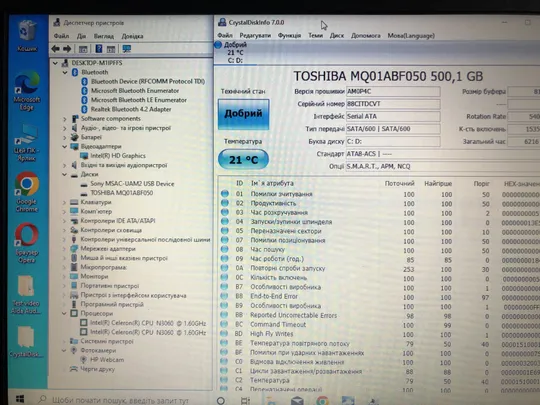Click the SATA/600 transfer mode field

click(393, 129)
